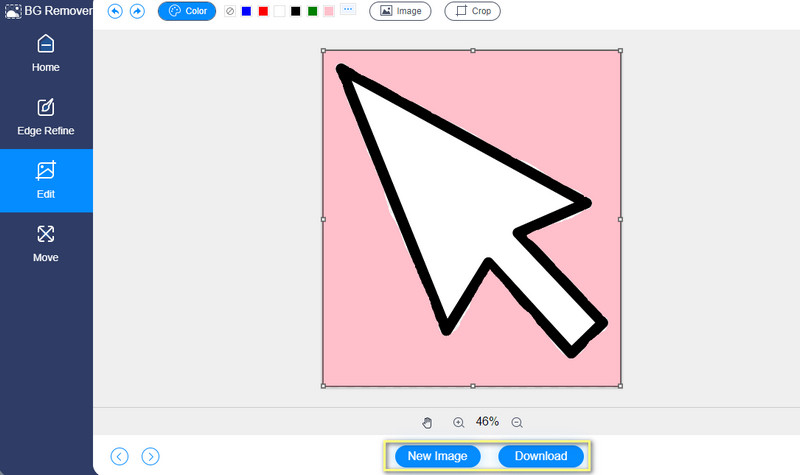Image resolution: width=800 pixels, height=475 pixels.
Task: Click the New Image button
Action: (x=438, y=456)
